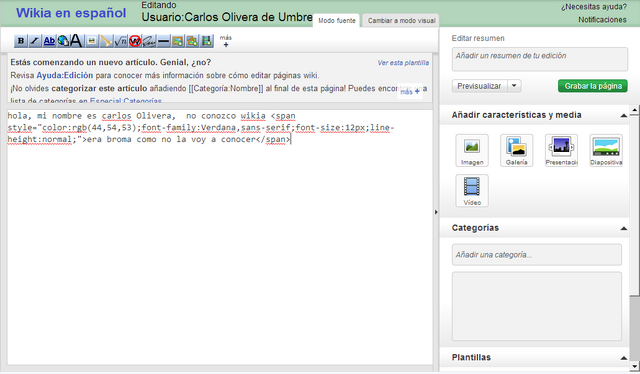Focus the 'Añadir una categoría' field
The image size is (640, 374).
coord(537,255)
